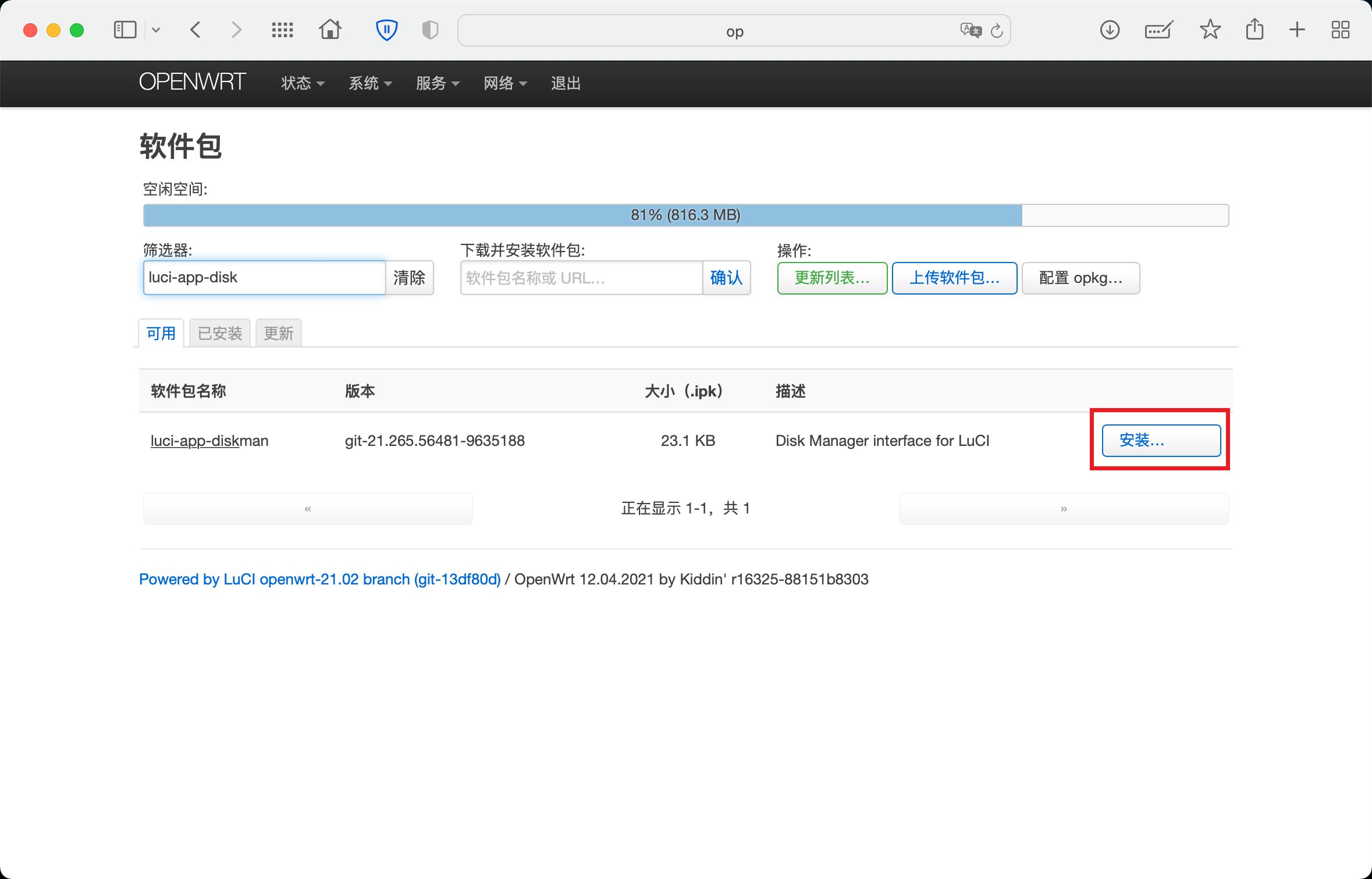
Task: Install luci-app-diskman with 安装 button
Action: 1161,441
